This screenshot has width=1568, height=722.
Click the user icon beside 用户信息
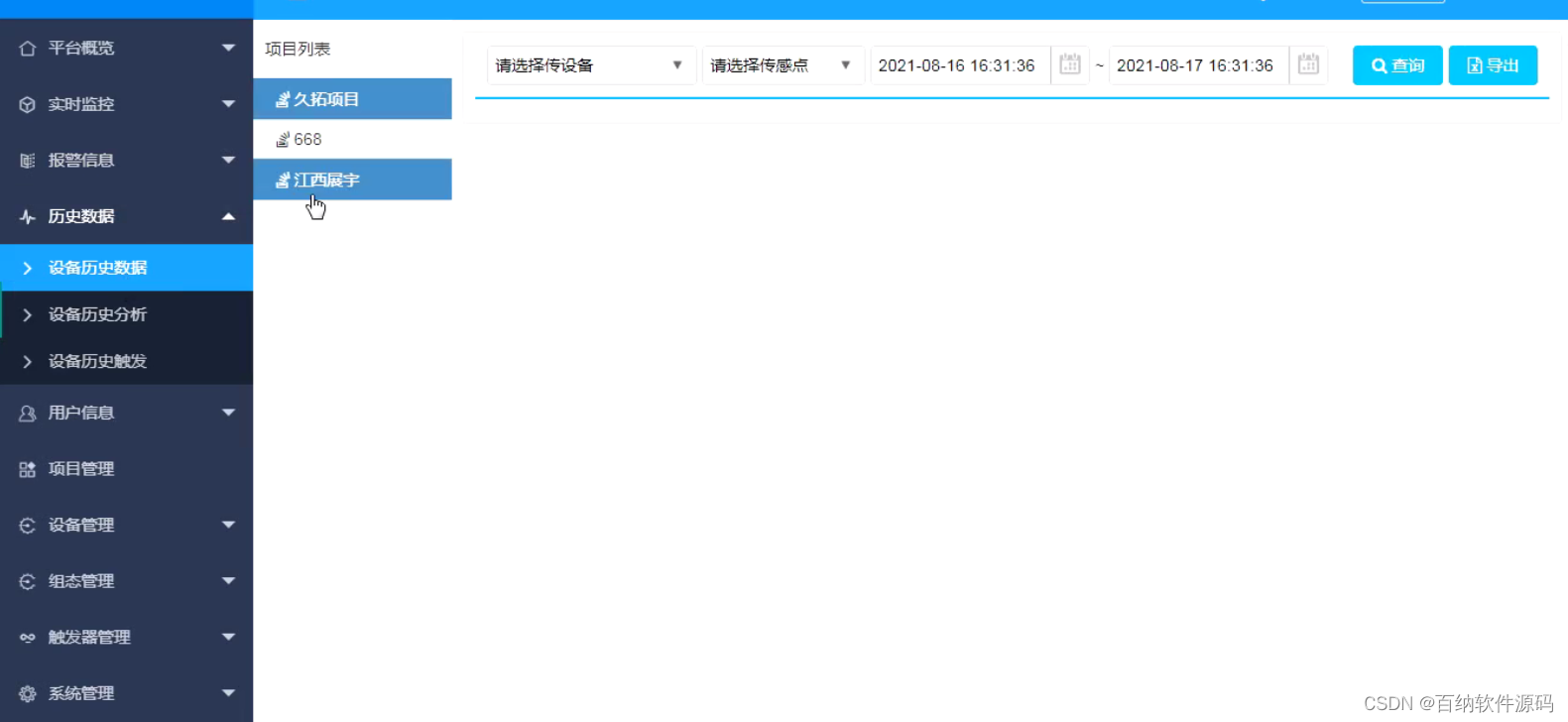point(28,413)
